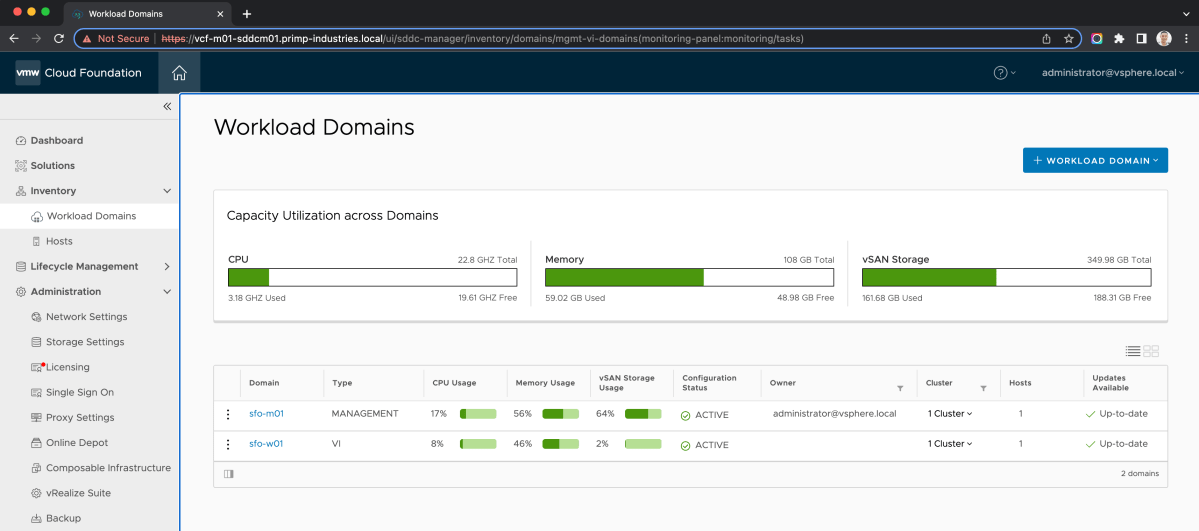
Task: Sort by the Domain column header
Action: pos(264,383)
